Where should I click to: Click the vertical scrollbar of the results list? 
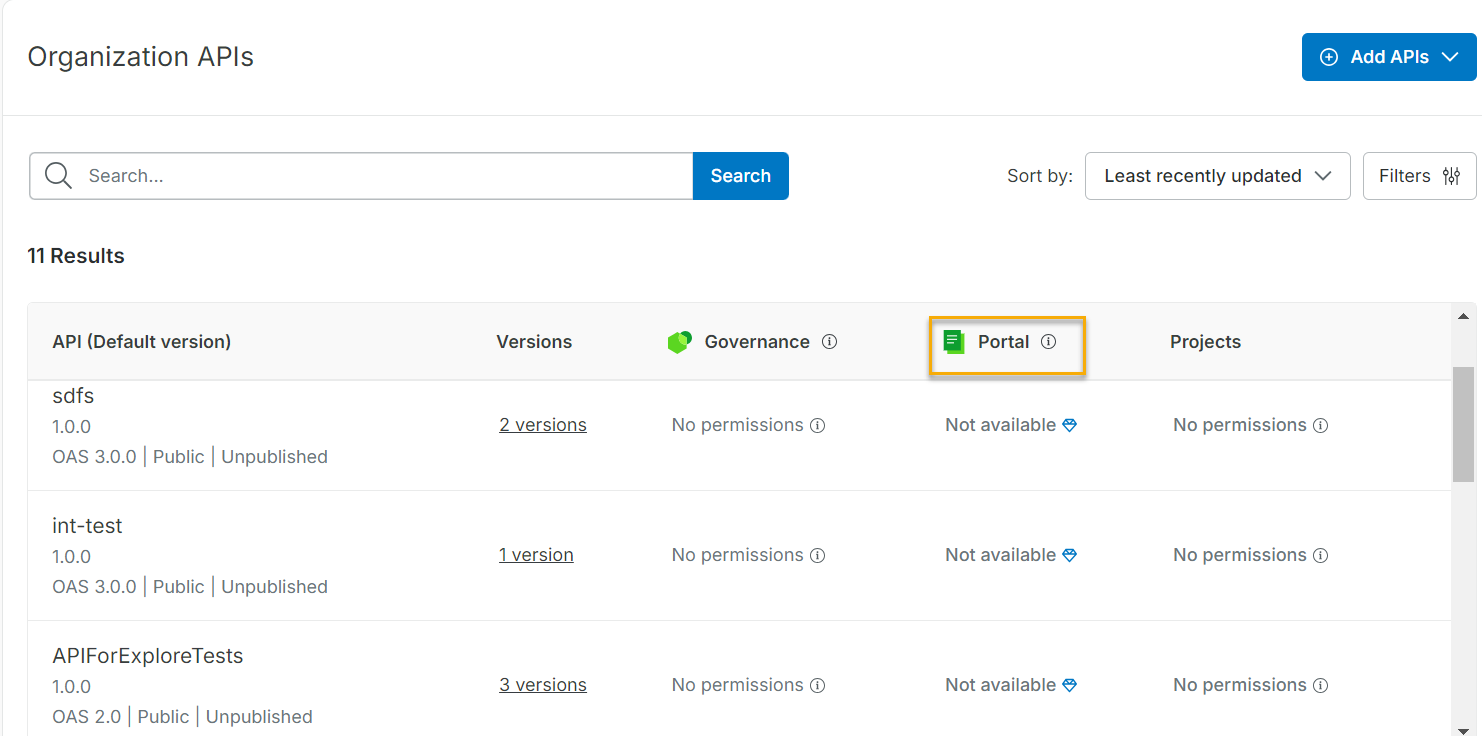click(1464, 420)
